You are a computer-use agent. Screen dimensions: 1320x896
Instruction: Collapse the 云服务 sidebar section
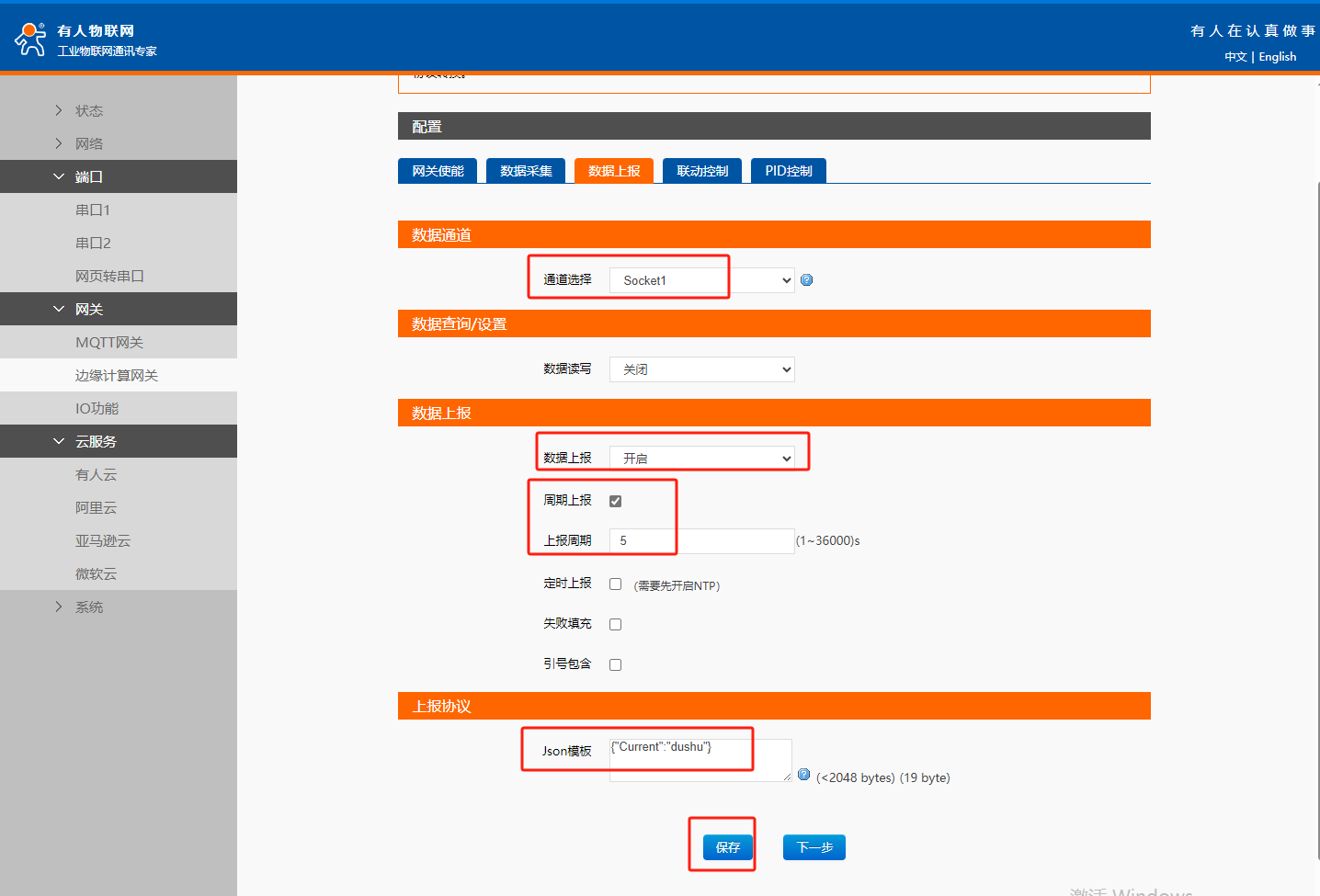point(96,441)
